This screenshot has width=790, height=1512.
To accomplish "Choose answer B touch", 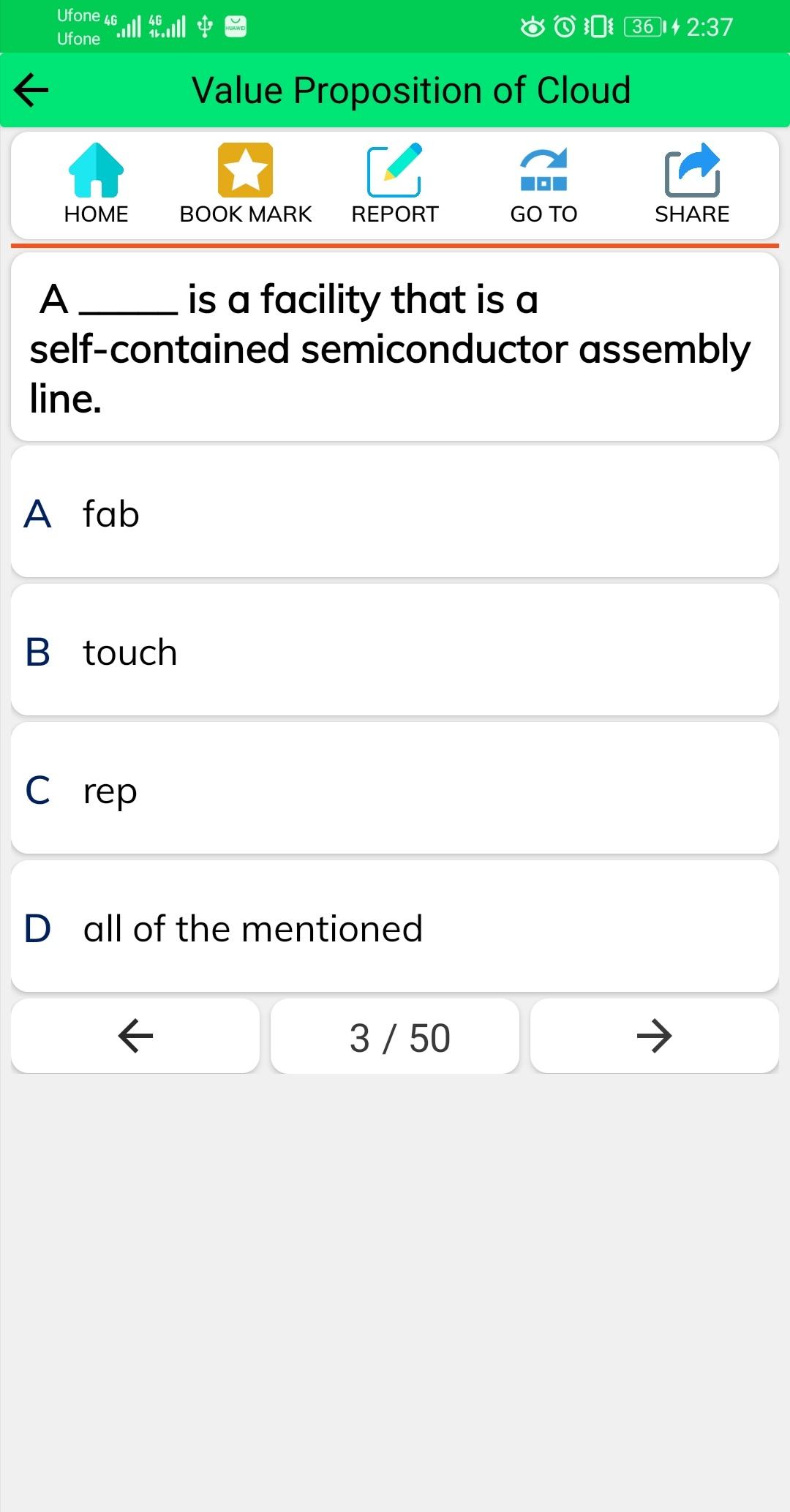I will click(395, 650).
